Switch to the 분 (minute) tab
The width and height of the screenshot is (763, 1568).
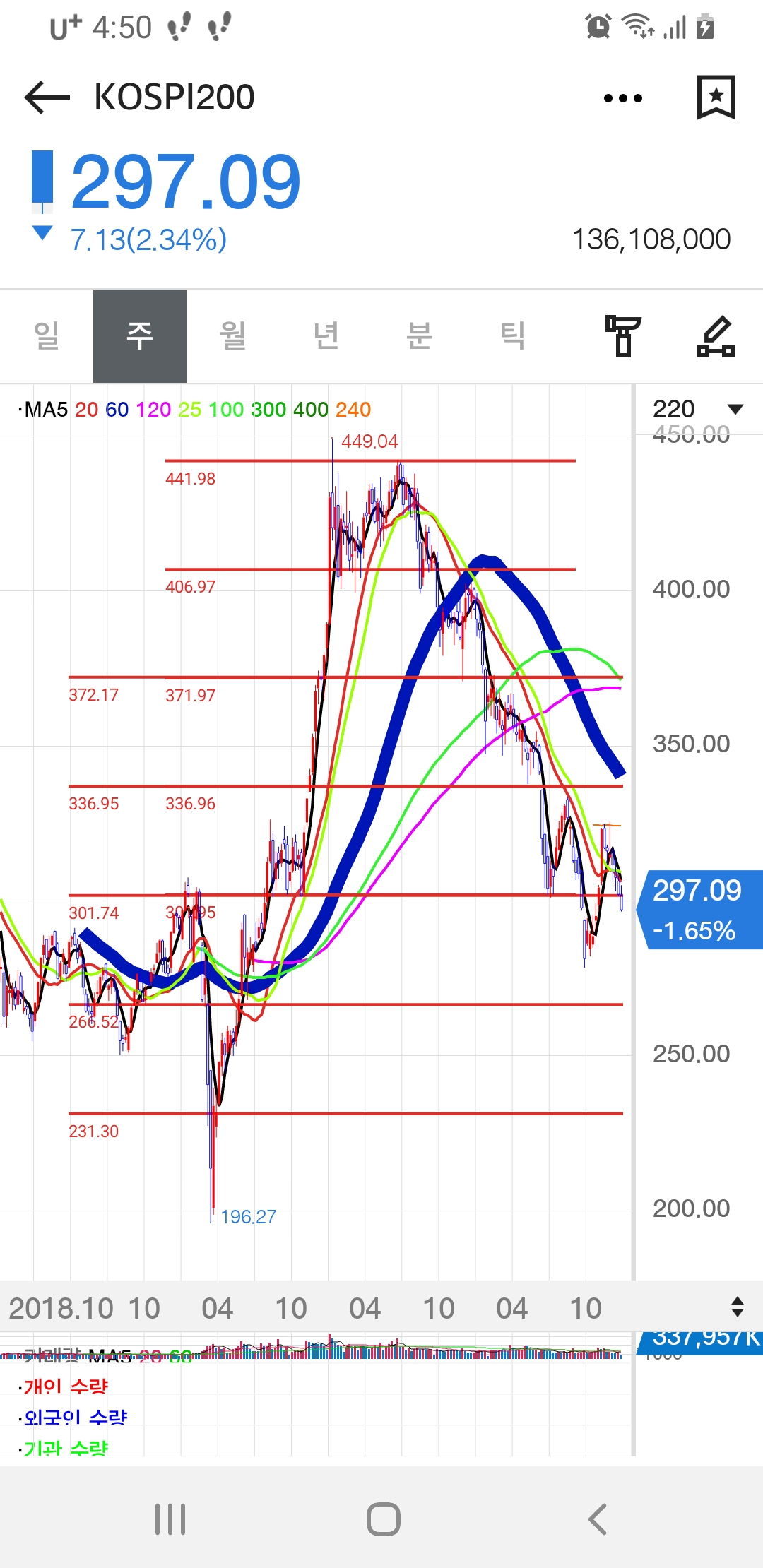420,336
